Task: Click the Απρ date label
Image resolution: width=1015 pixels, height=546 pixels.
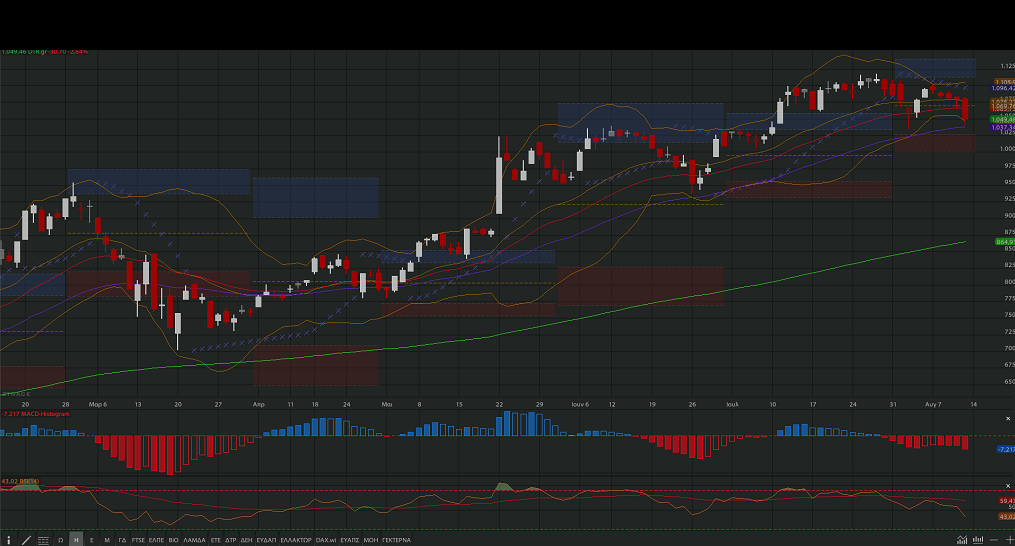Action: (258, 404)
